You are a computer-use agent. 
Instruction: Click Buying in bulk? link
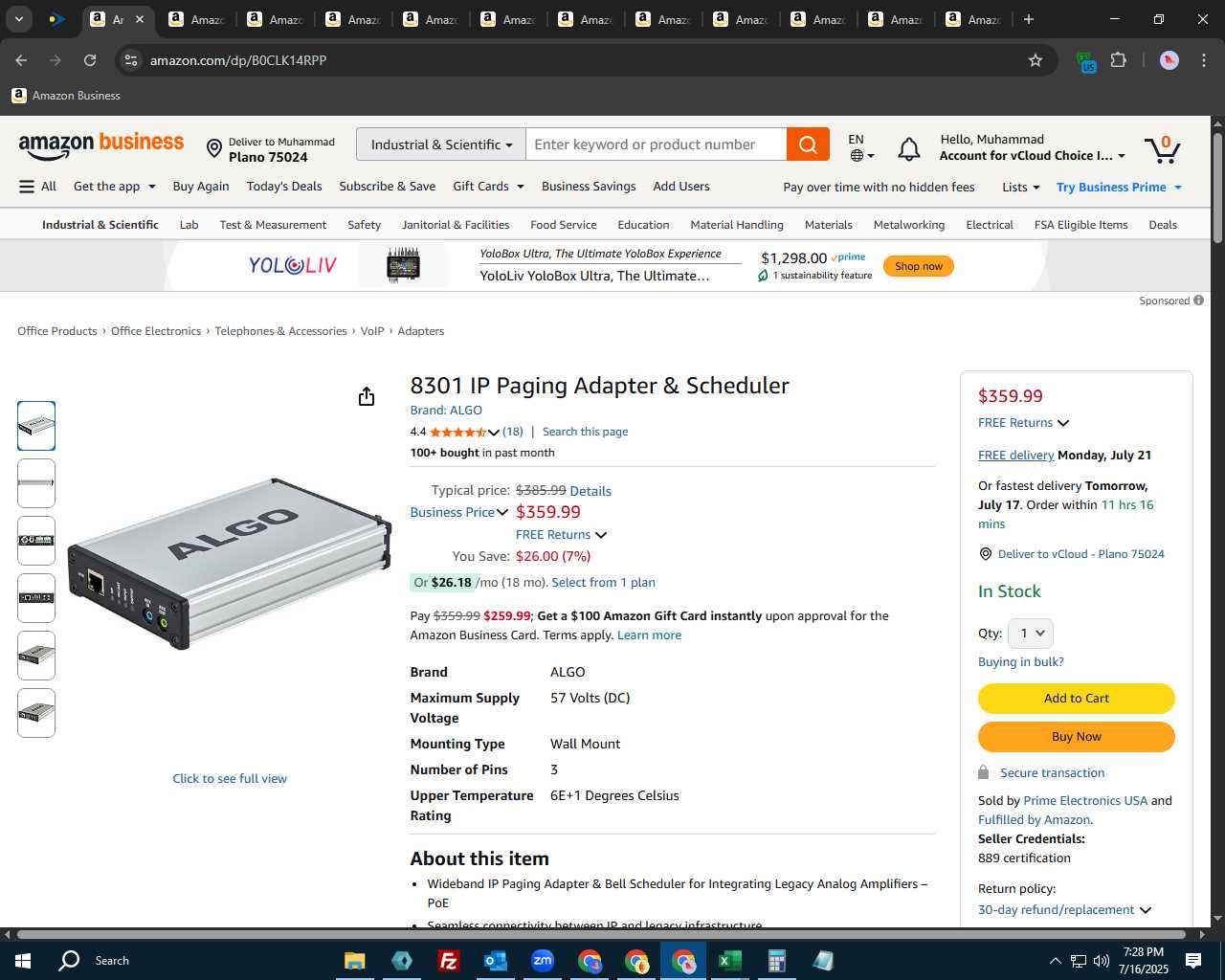tap(1021, 662)
